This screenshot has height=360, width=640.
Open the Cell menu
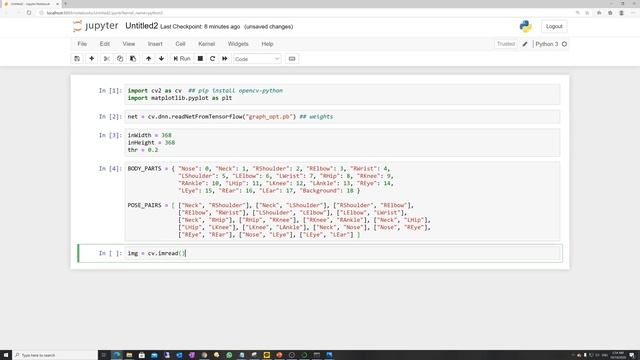[180, 44]
